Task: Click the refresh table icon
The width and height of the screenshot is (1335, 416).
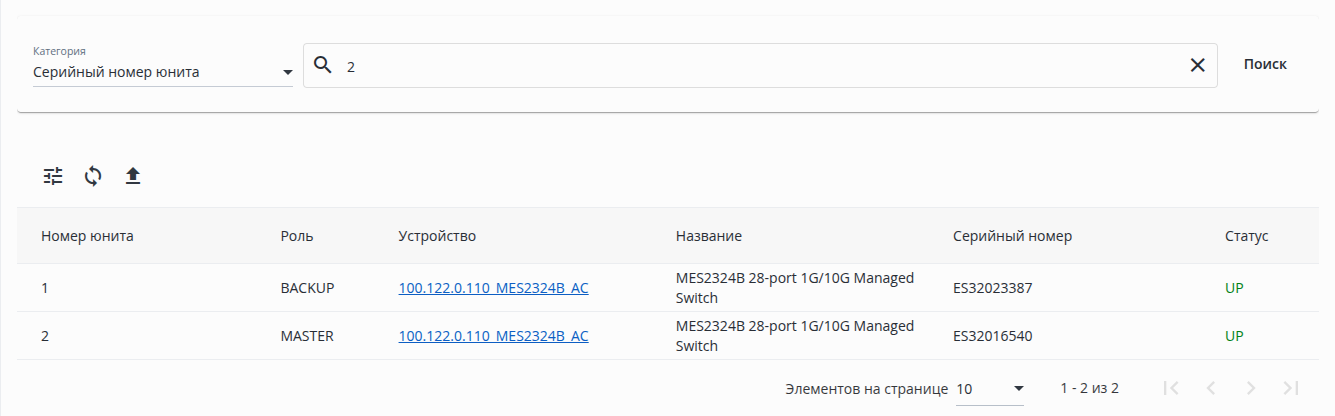Action: click(x=93, y=176)
